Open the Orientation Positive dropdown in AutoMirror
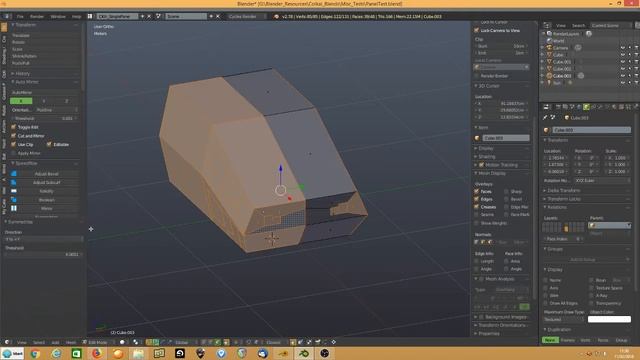This screenshot has width=640, height=360. coord(57,110)
